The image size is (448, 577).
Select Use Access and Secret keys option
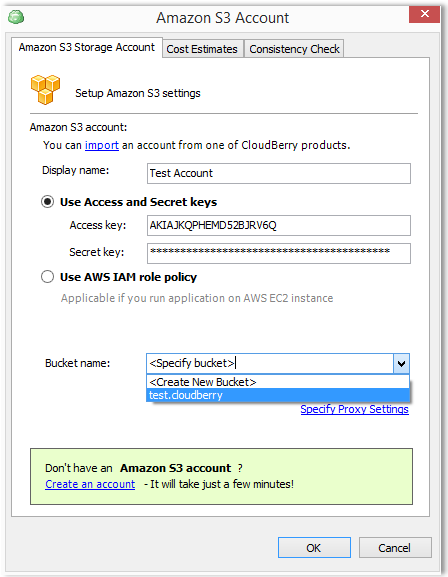(47, 202)
